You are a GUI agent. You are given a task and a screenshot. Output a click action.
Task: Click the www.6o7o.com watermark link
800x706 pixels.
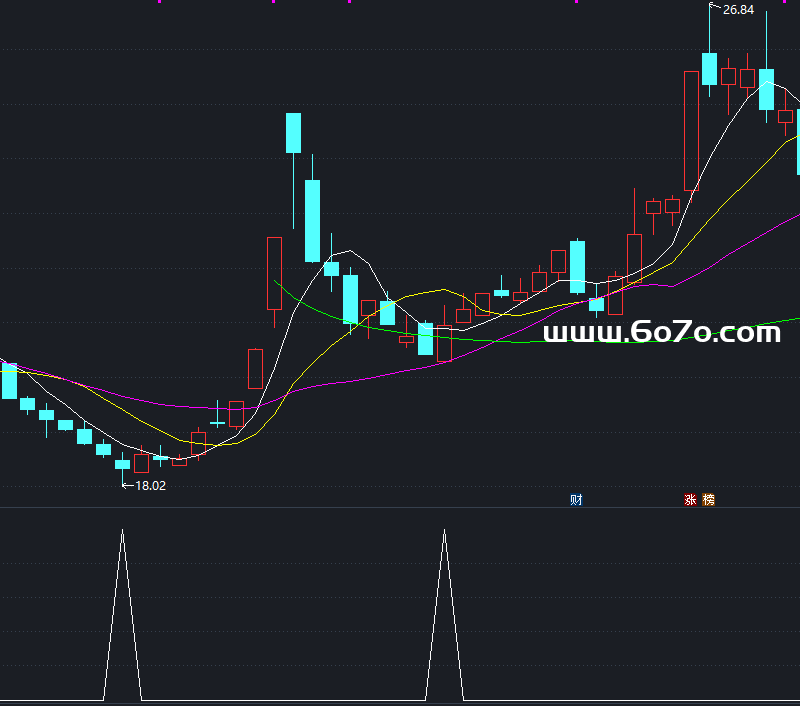click(x=661, y=332)
